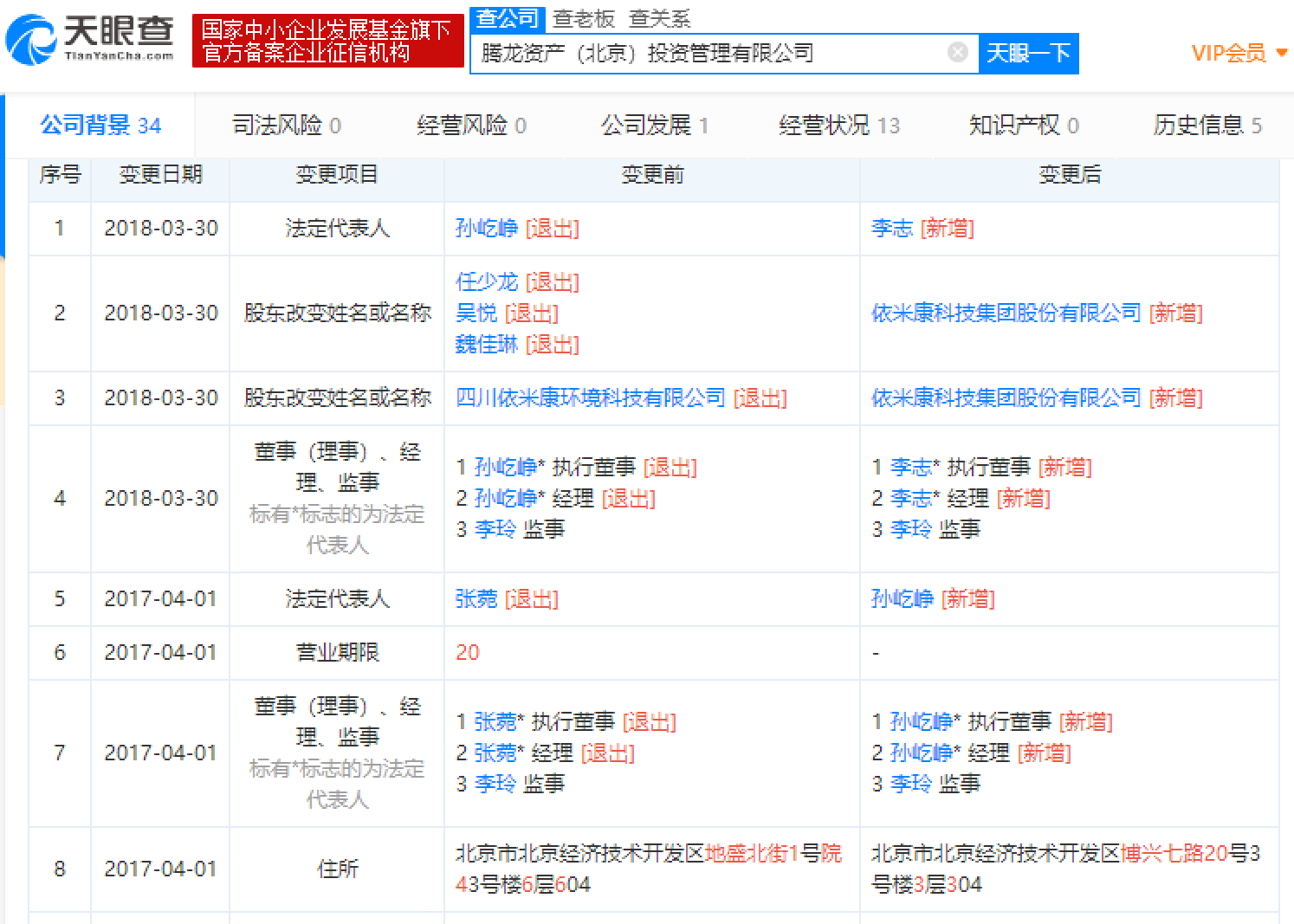
Task: Go to the 公司发展 tab
Action: pos(656,126)
